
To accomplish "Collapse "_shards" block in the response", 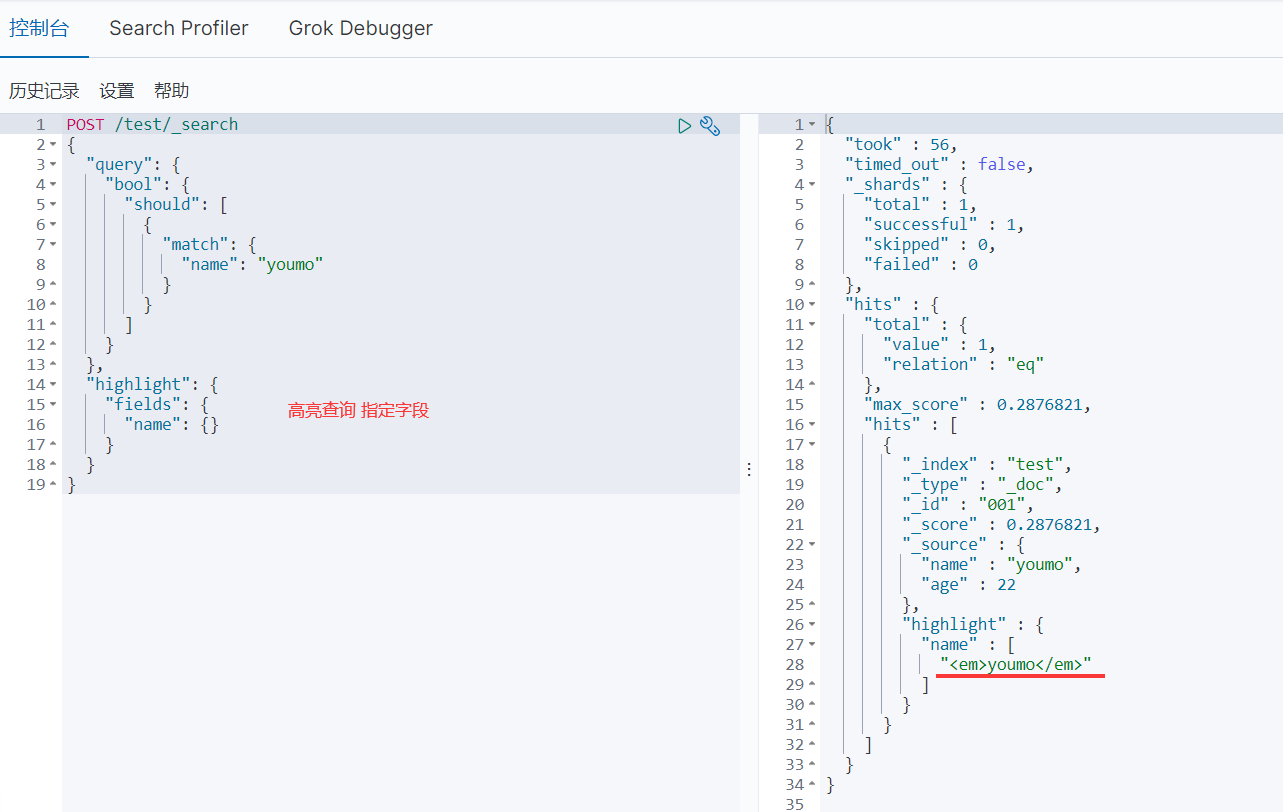I will coord(812,185).
